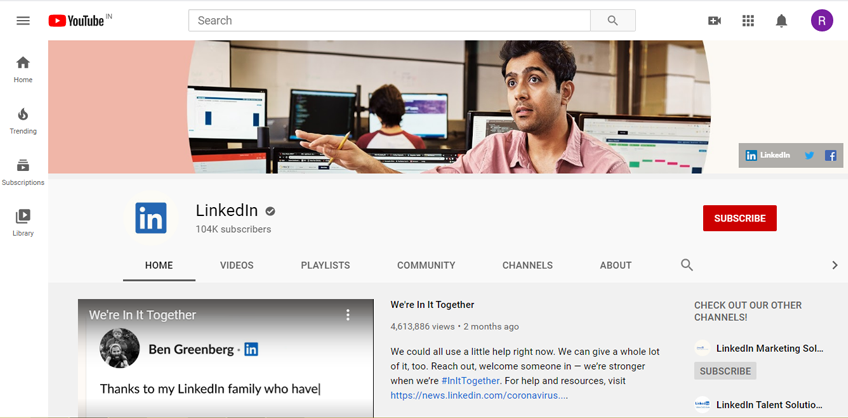Click the CHECK OUT OUR OTHER CHANNELS heading
848x418 pixels.
pos(748,311)
